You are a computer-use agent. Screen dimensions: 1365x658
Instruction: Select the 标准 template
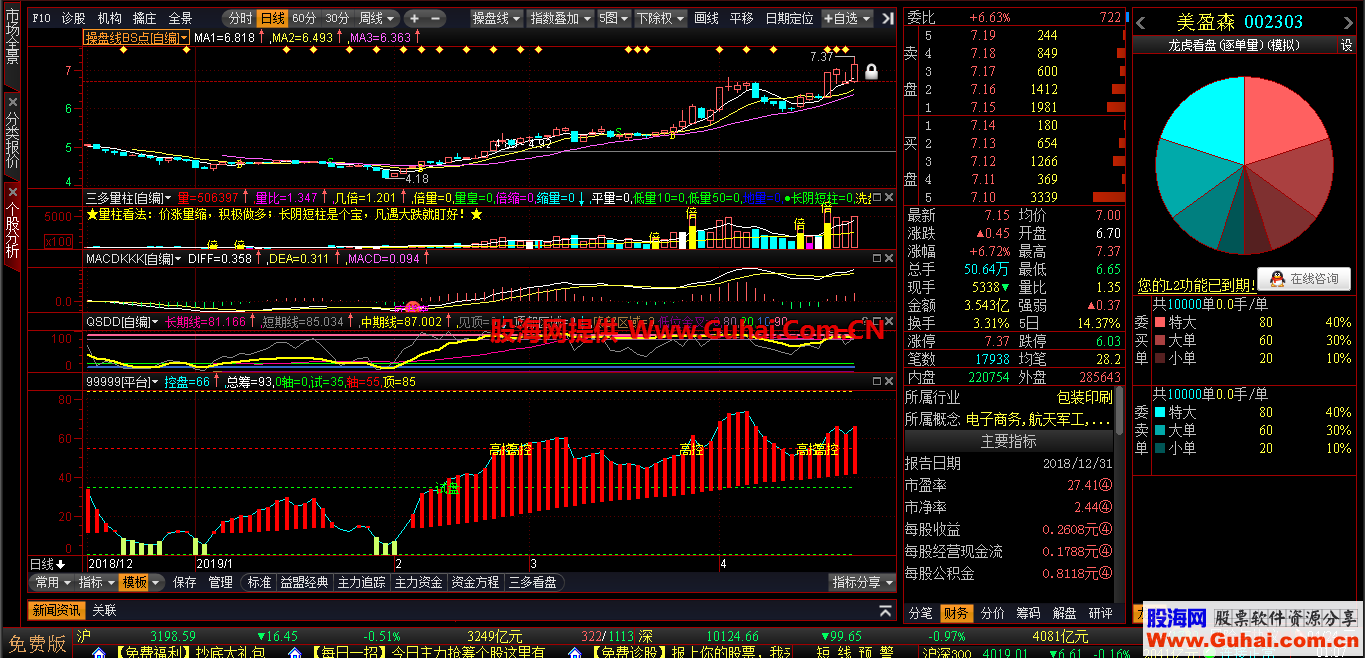click(259, 582)
